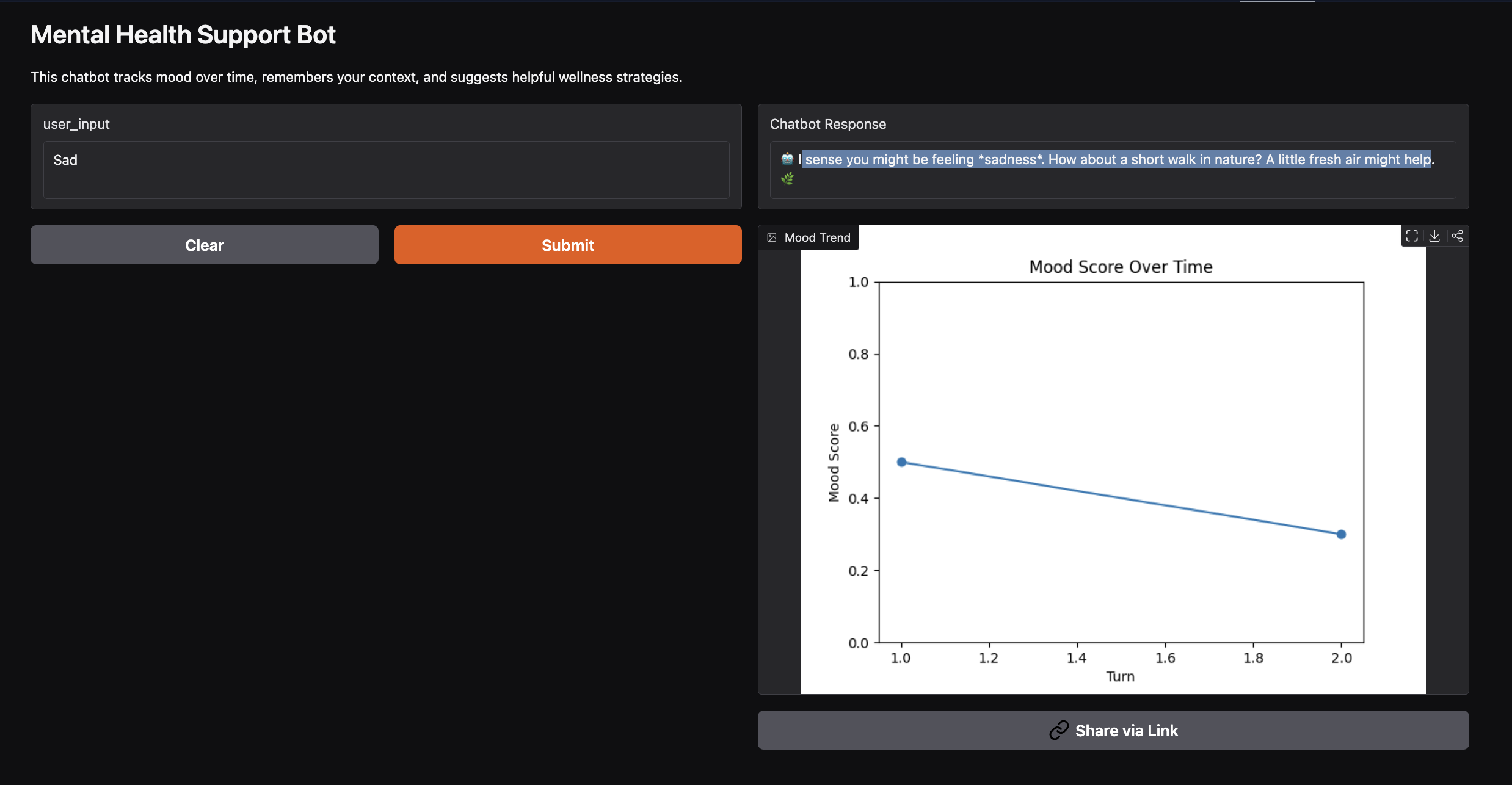The width and height of the screenshot is (1512, 785).
Task: Click the robot emoji in chatbot response
Action: pyautogui.click(x=787, y=159)
